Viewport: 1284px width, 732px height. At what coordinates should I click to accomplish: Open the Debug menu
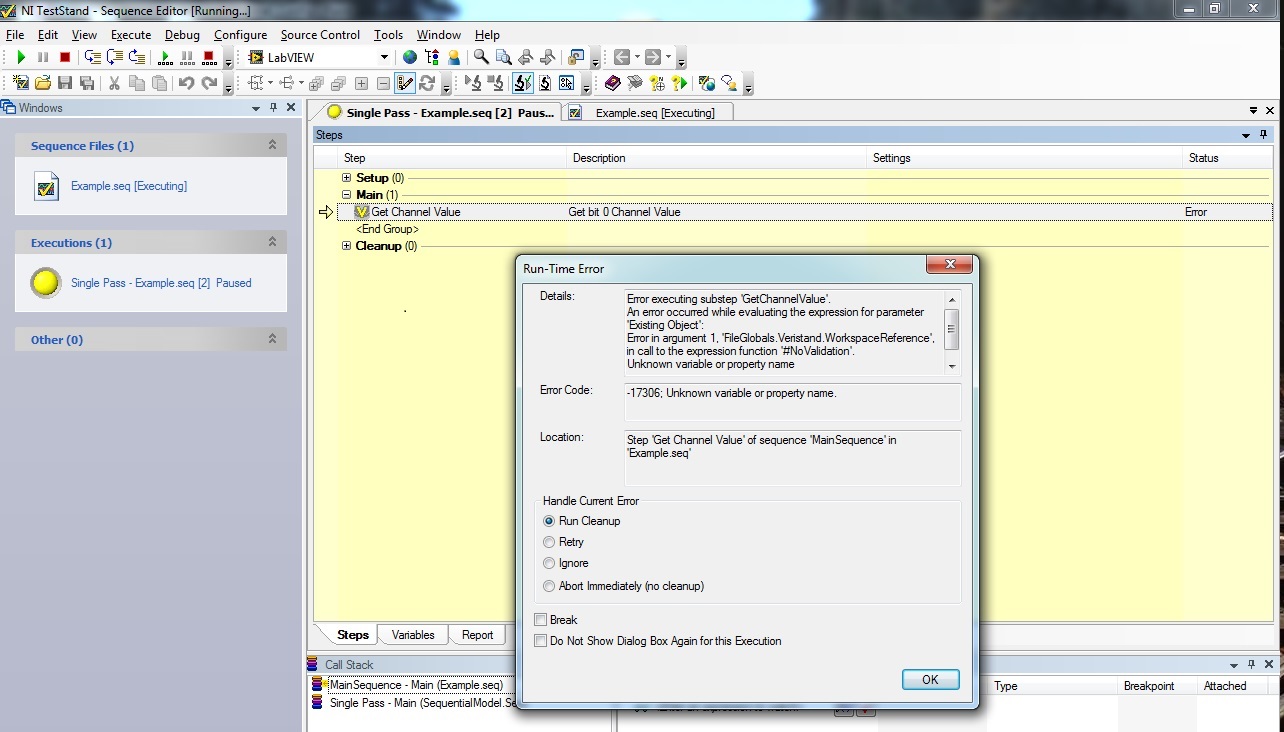(182, 35)
